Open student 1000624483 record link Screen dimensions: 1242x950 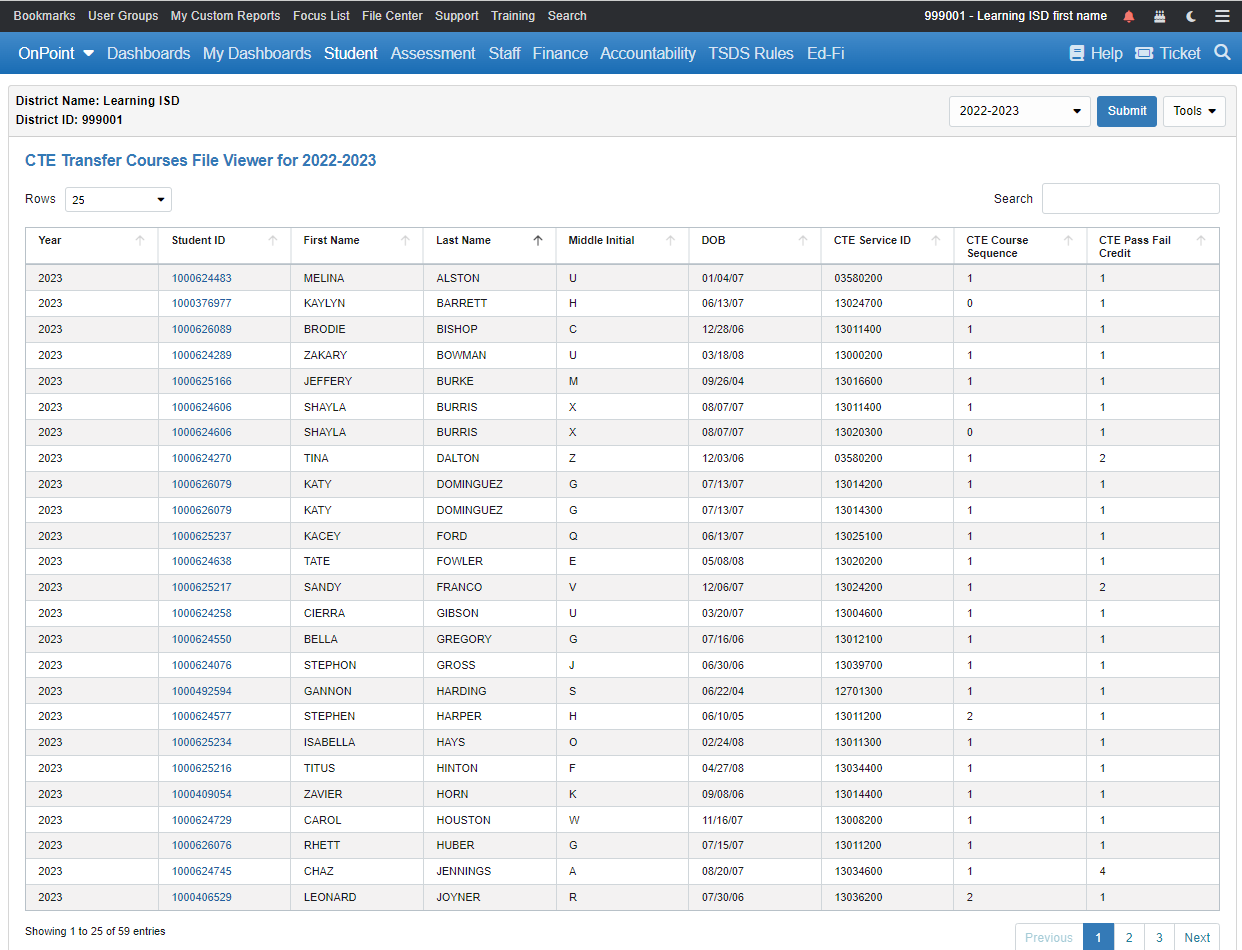[199, 277]
